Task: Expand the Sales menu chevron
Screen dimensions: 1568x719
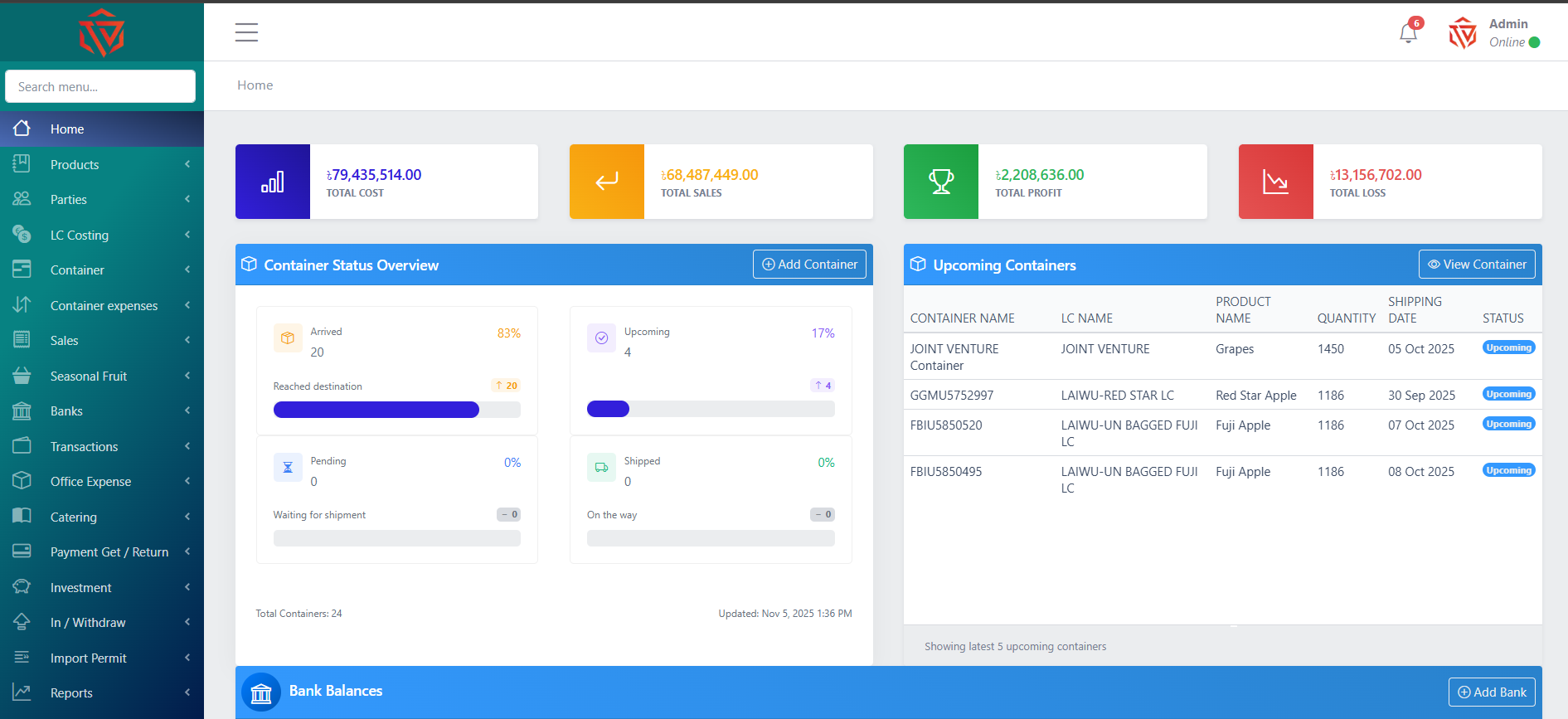Action: 187,340
